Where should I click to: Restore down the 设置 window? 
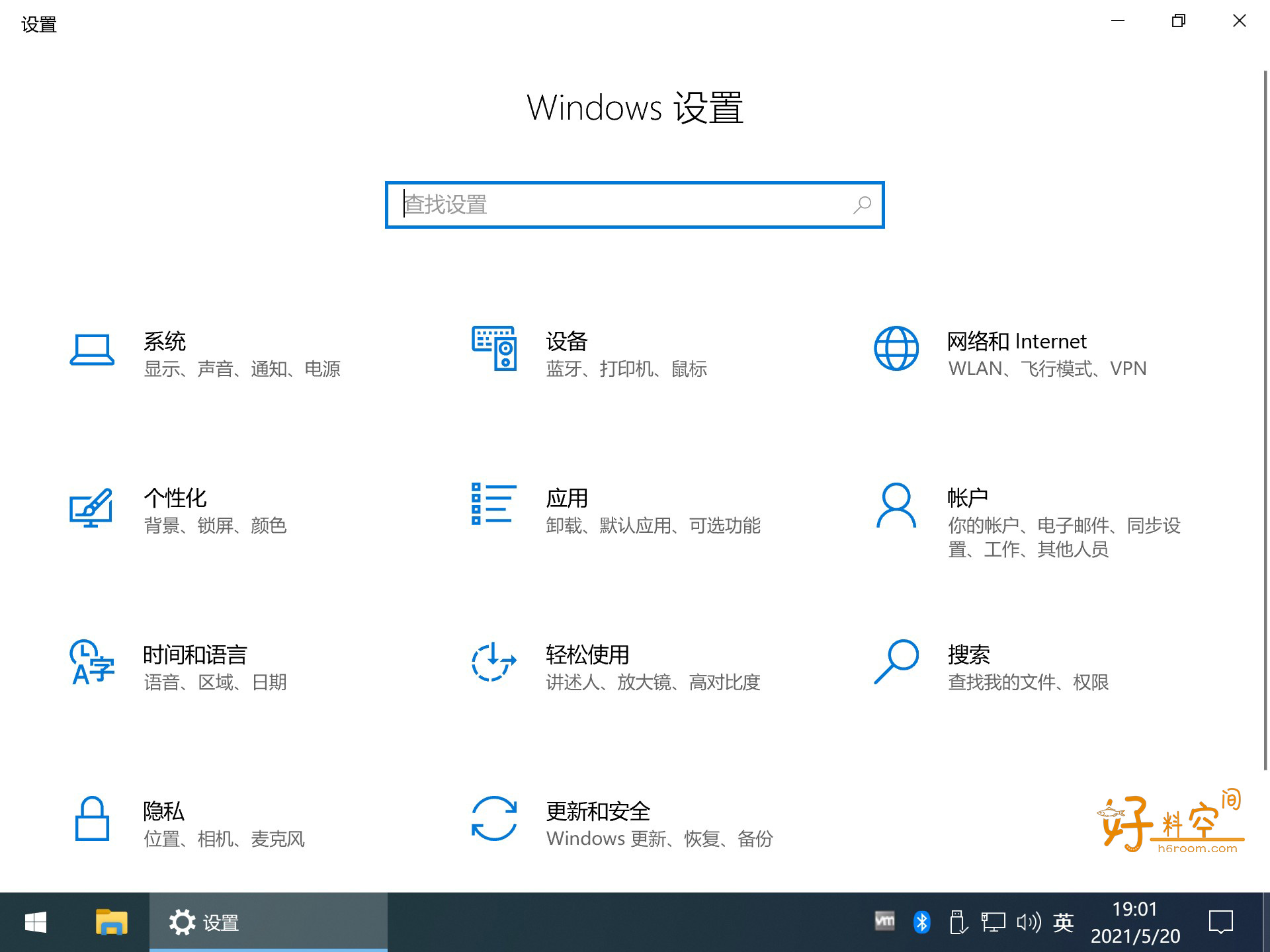pos(1179,21)
